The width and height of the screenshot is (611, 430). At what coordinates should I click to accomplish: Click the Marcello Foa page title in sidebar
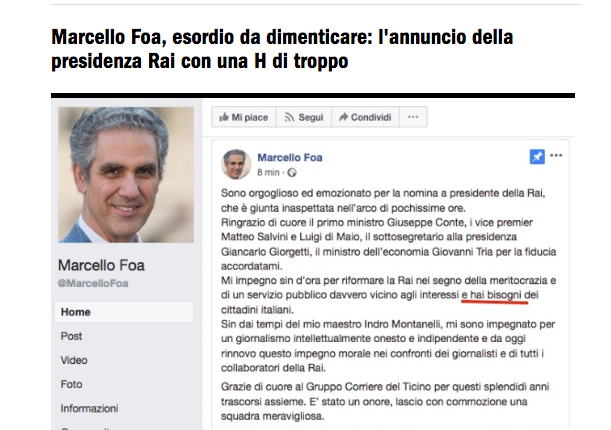point(101,265)
